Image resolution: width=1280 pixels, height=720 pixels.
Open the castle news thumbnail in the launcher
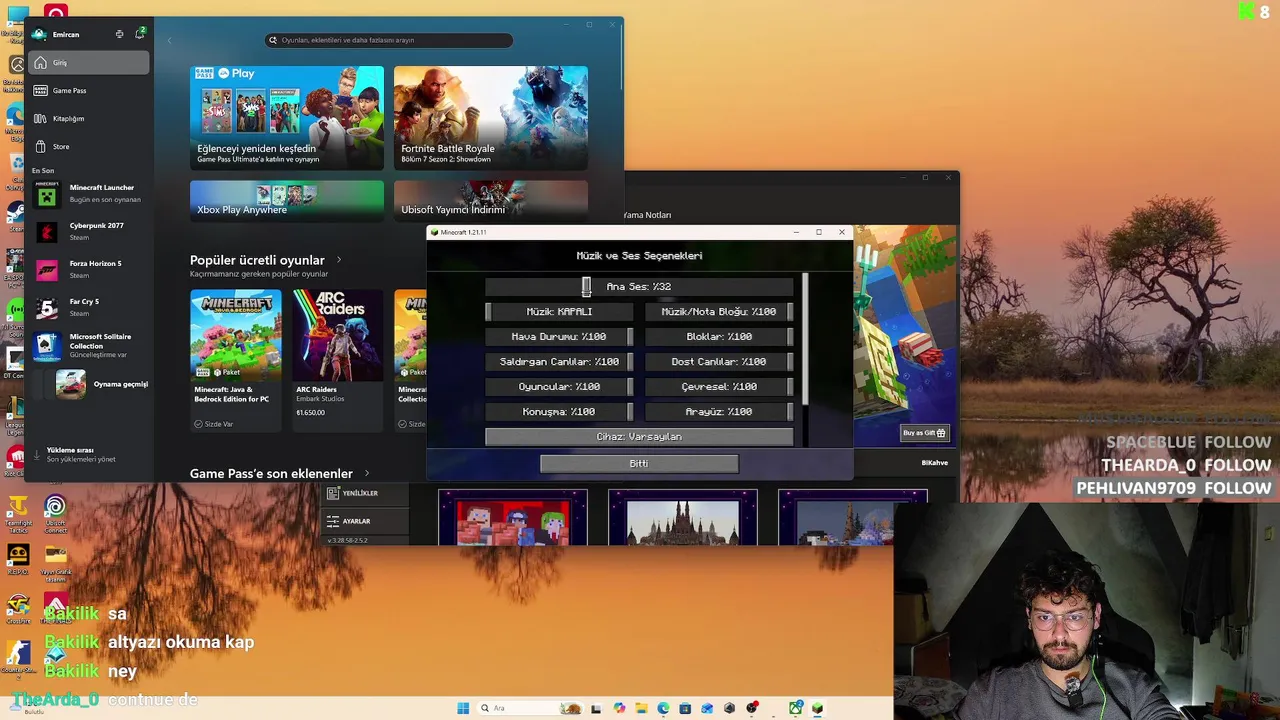click(682, 518)
